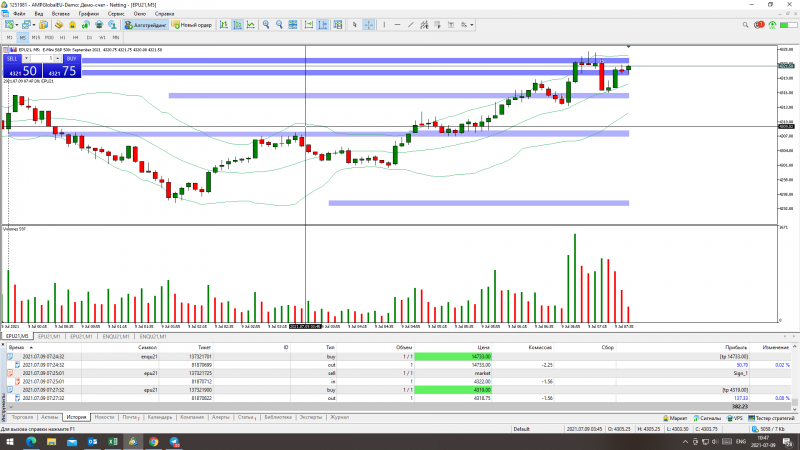This screenshot has width=800, height=450.
Task: Switch chart to candlesticks mode
Action: pyautogui.click(x=237, y=24)
